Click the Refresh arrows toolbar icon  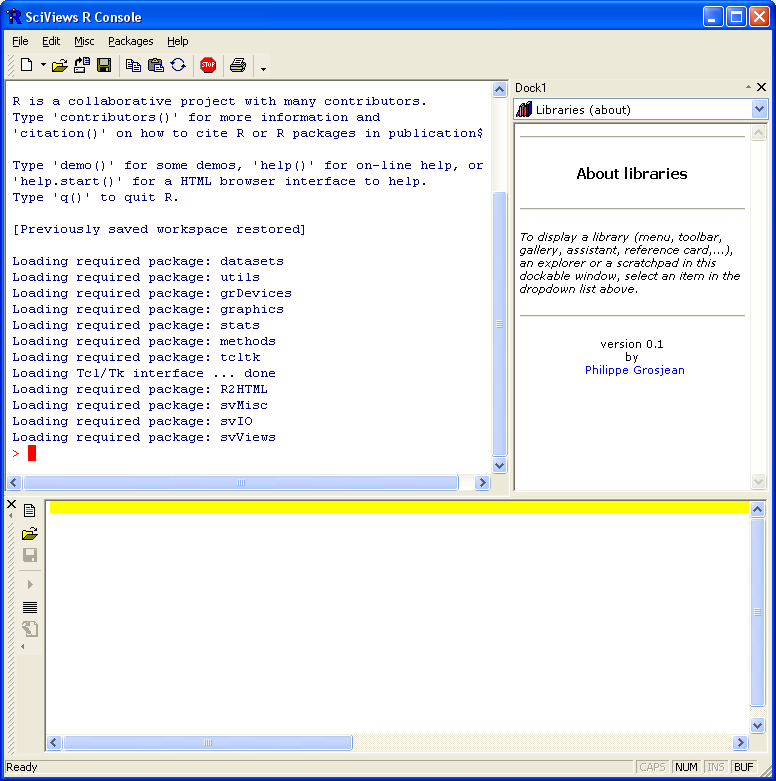click(178, 65)
